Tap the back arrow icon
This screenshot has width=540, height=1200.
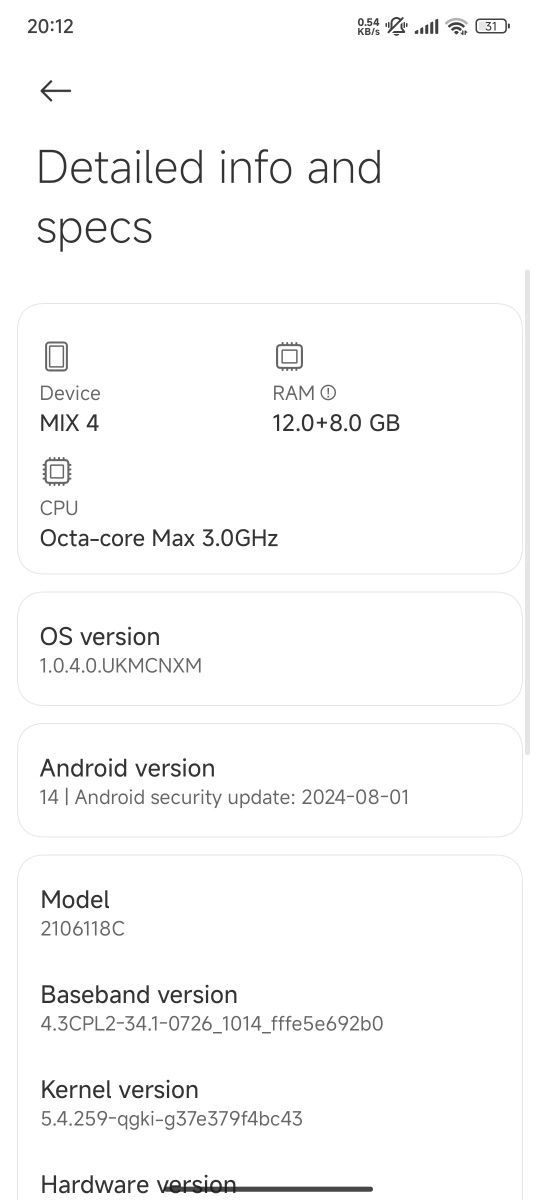56,91
